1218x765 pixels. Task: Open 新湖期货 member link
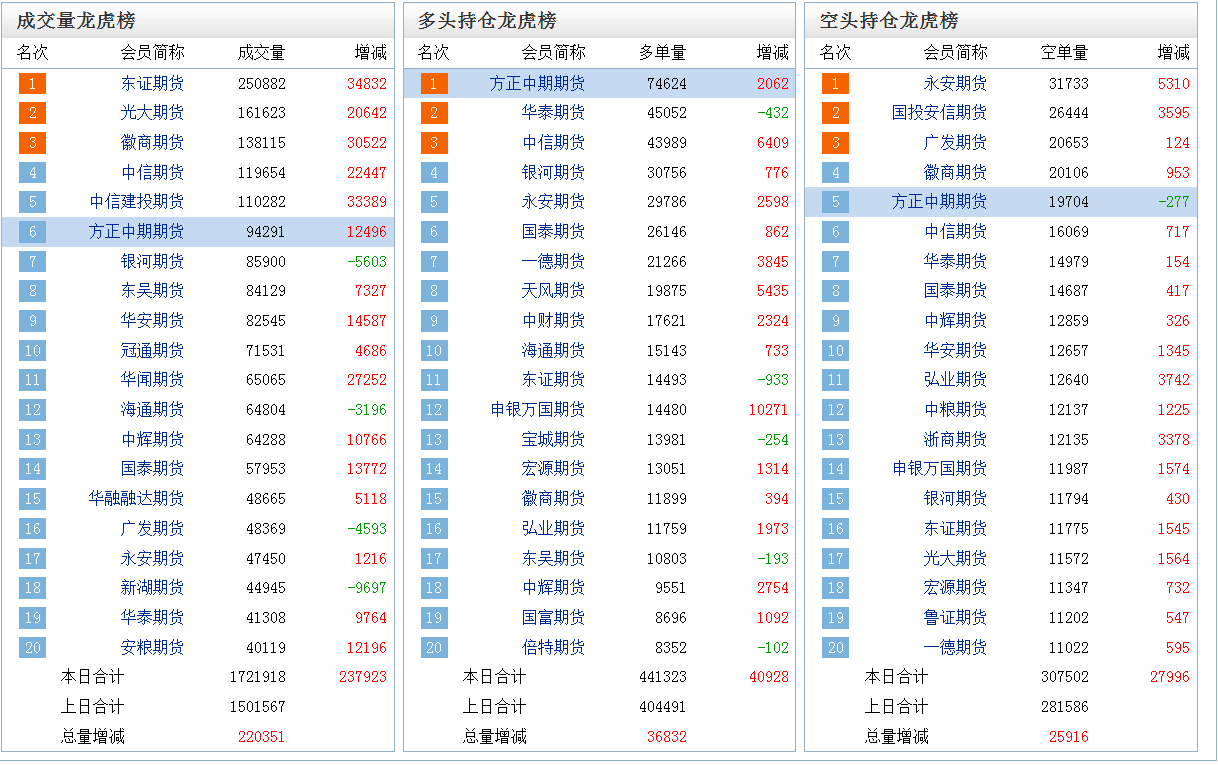[153, 588]
